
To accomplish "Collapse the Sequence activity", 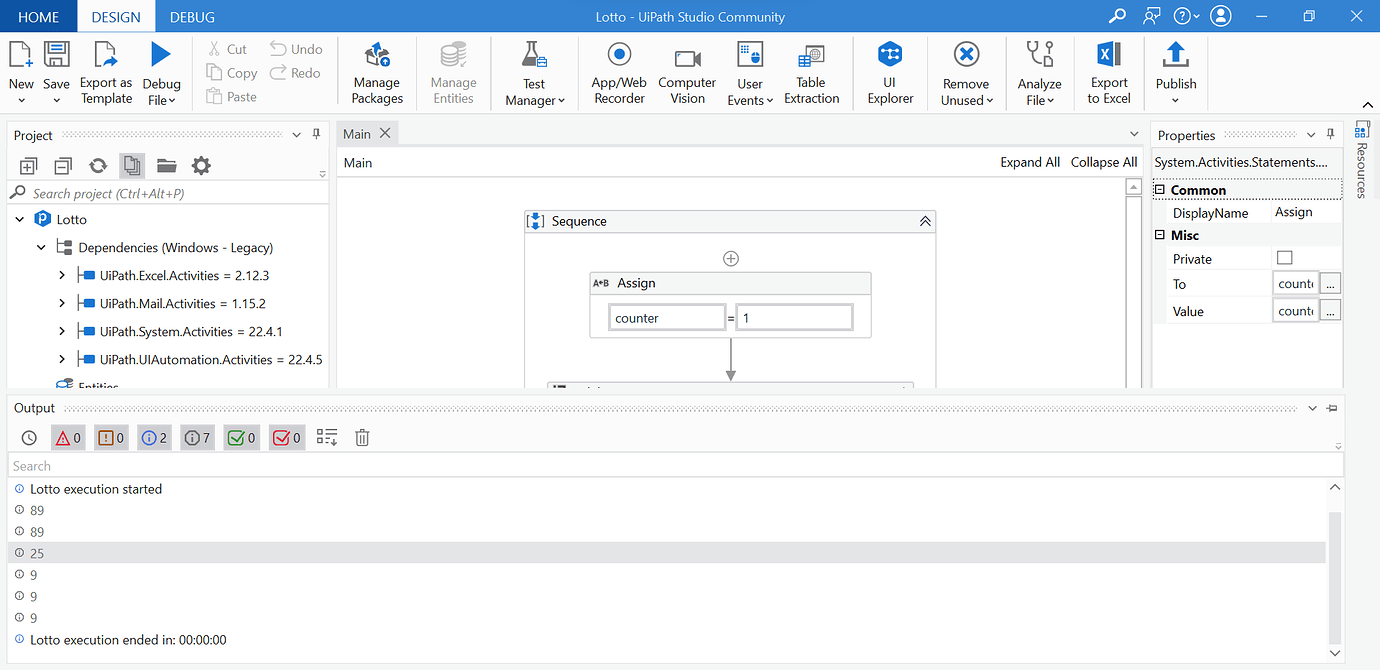I will pos(924,220).
